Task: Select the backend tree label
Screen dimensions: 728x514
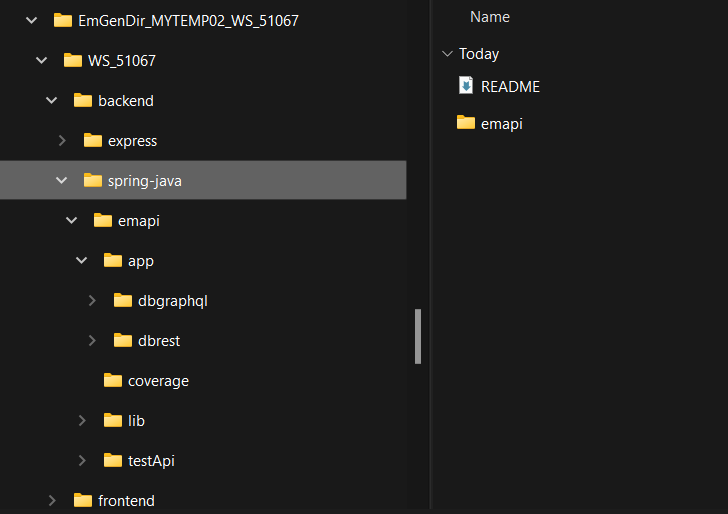Action: (x=126, y=101)
